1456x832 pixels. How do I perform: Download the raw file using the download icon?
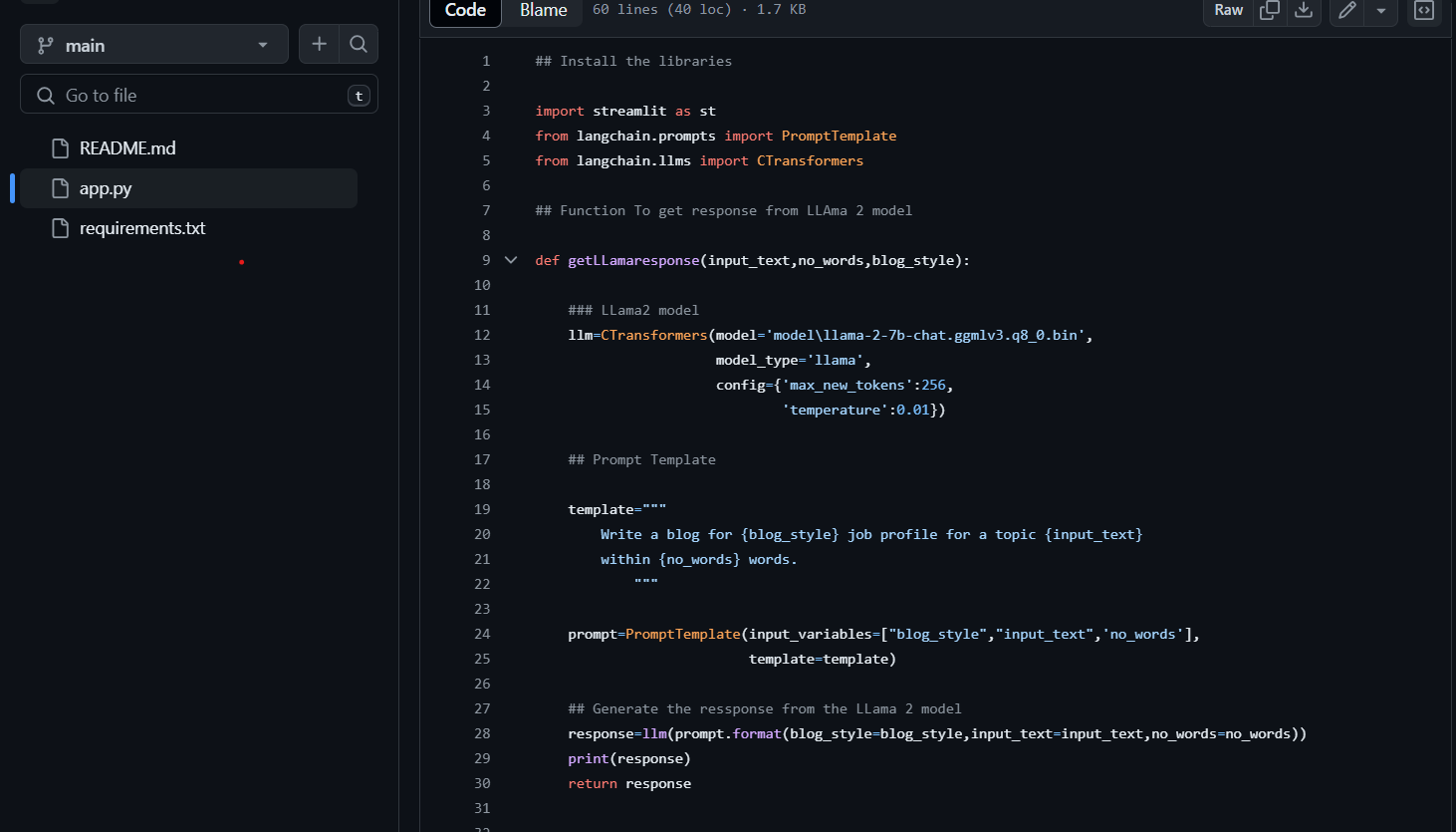pos(1303,10)
